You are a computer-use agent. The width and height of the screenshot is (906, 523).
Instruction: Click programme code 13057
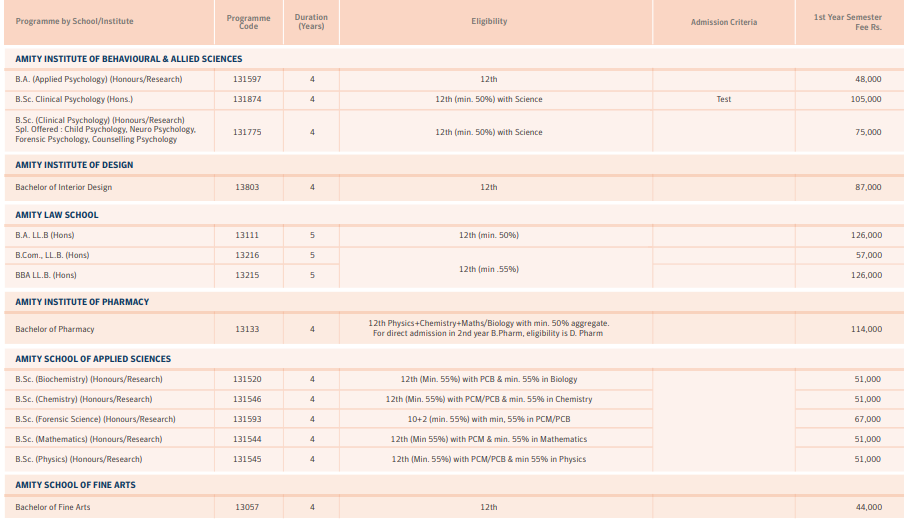coord(247,507)
